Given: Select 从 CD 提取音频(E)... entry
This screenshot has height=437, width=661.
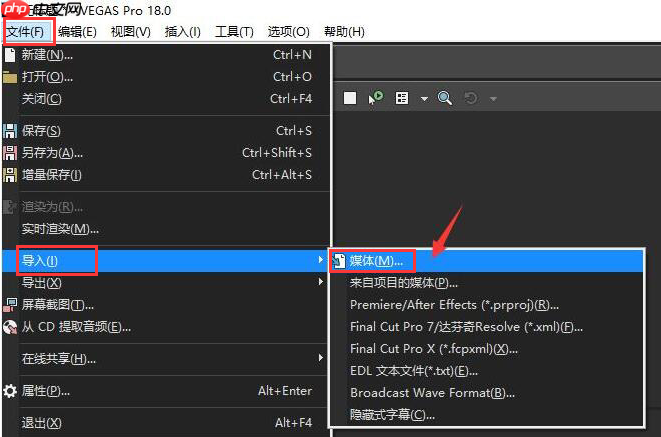Looking at the screenshot, I should tap(166, 327).
